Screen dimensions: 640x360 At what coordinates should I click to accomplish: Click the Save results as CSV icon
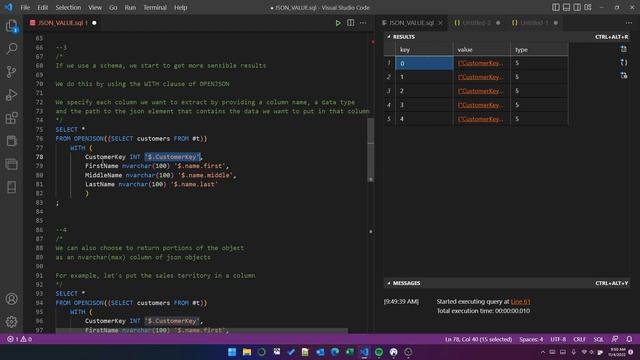pos(624,49)
